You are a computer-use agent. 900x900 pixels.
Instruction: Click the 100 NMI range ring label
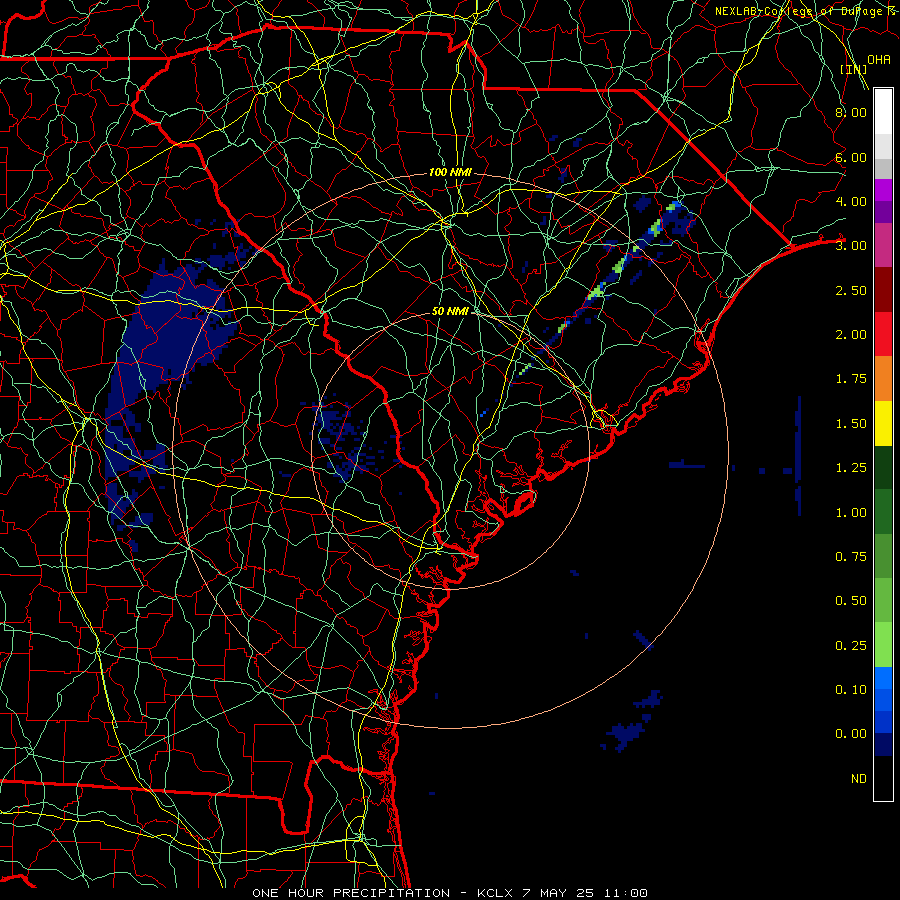450,172
